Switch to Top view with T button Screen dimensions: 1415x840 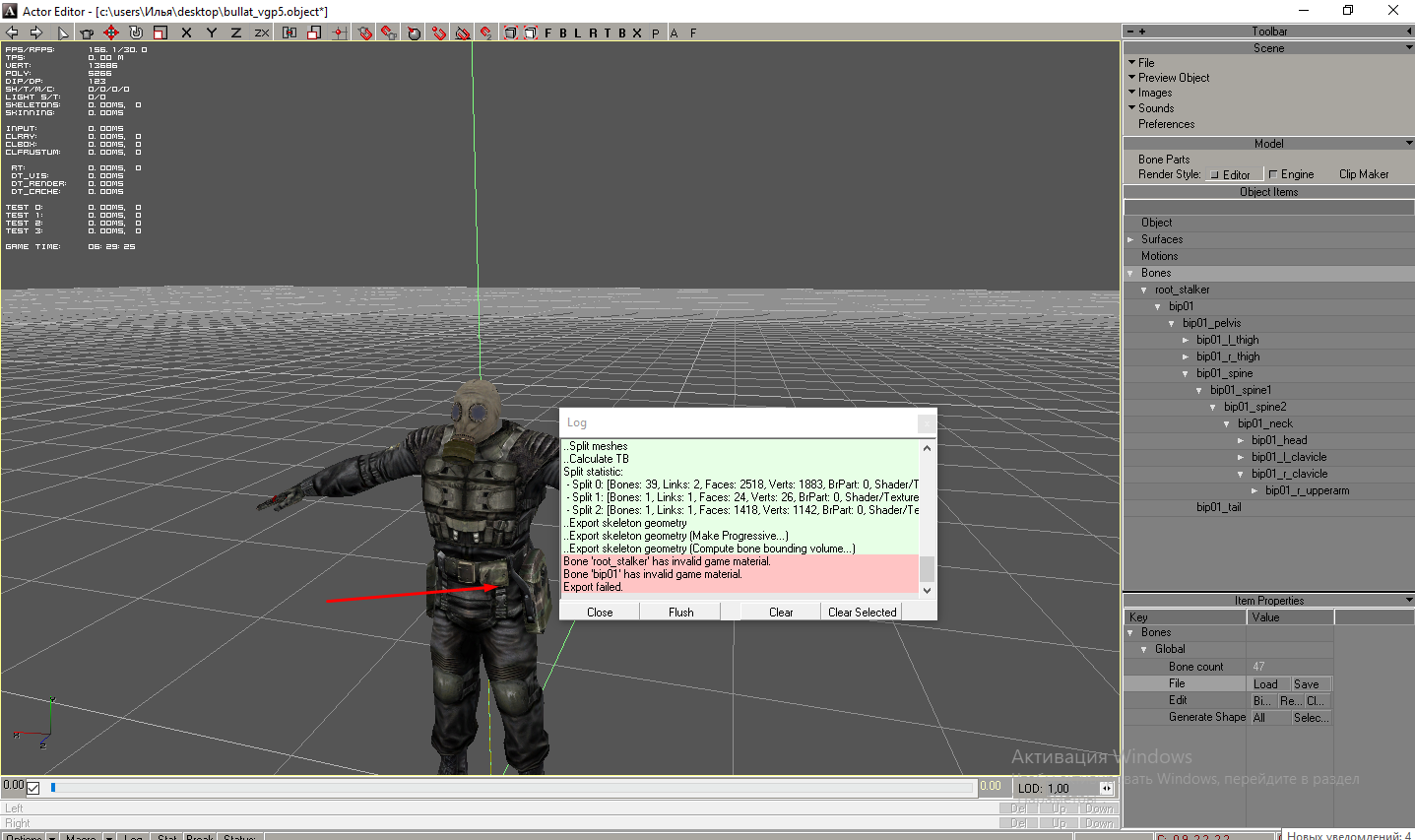(x=608, y=32)
